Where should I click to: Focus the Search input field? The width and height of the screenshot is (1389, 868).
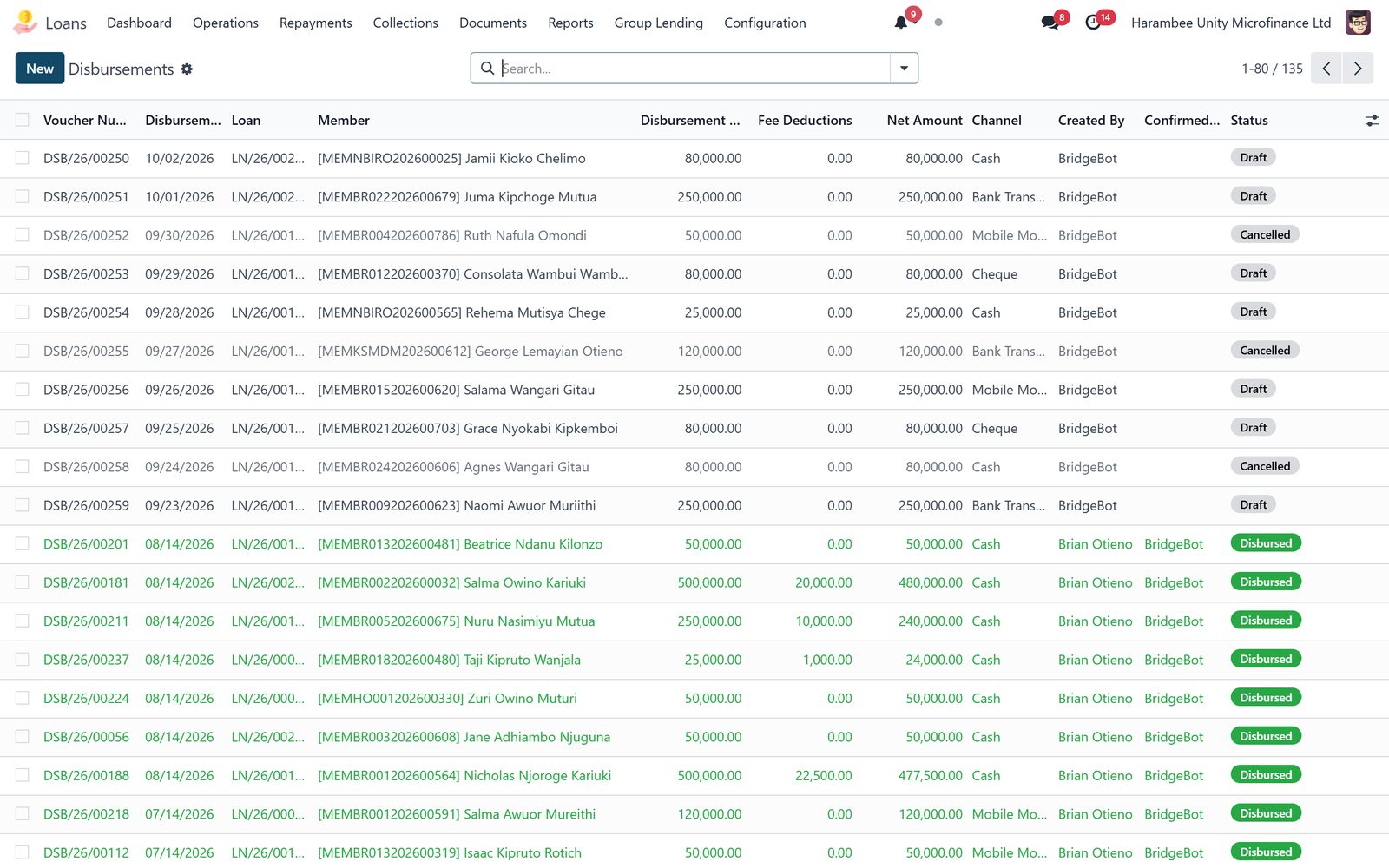click(x=694, y=69)
